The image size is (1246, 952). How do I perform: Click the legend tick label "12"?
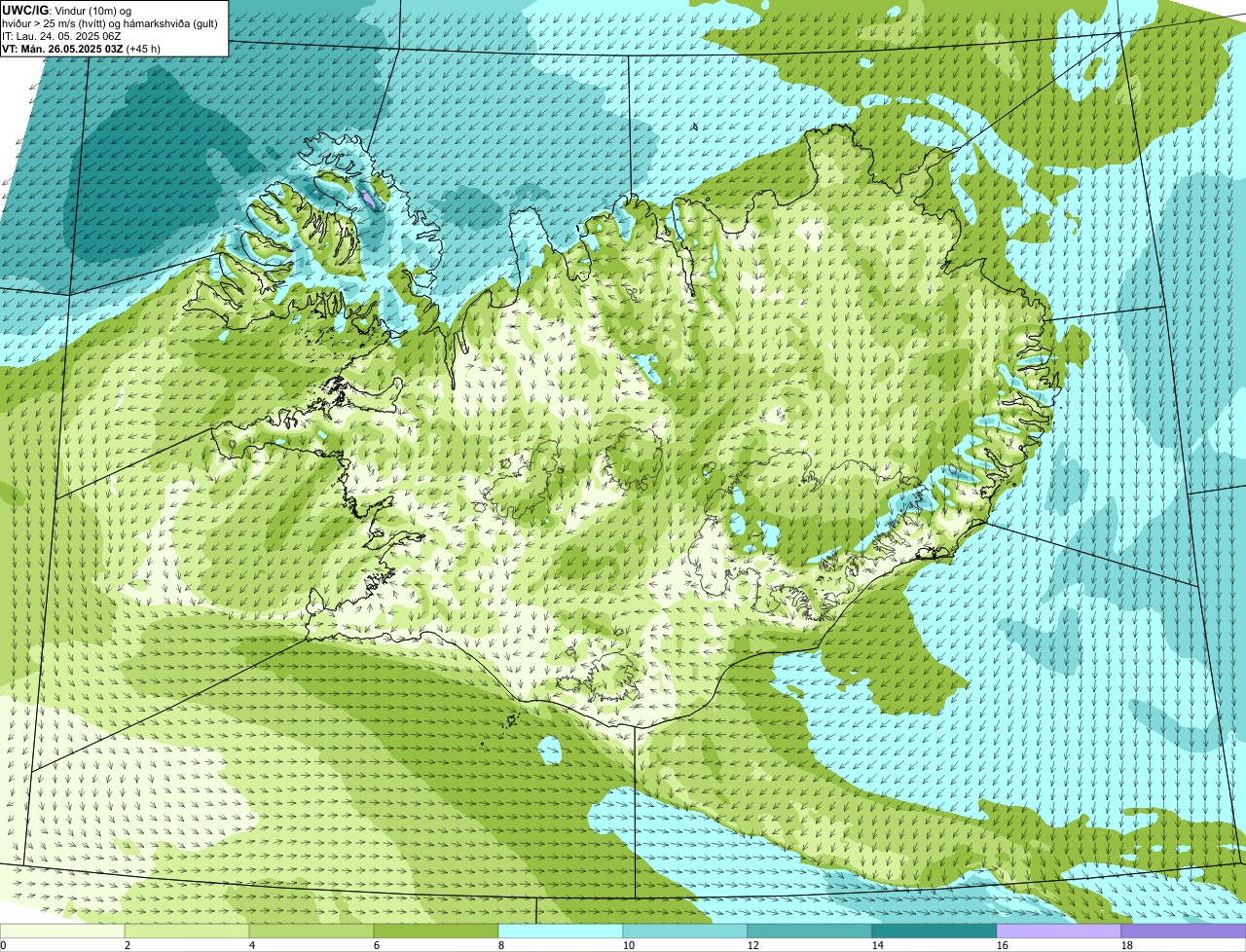(x=752, y=945)
